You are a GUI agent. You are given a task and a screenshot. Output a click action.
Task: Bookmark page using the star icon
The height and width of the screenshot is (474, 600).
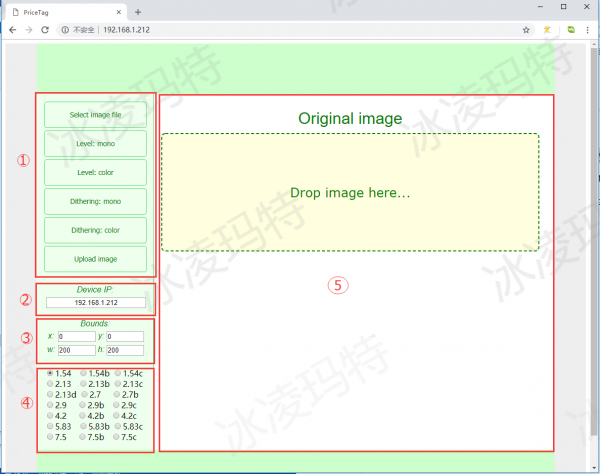click(x=526, y=30)
